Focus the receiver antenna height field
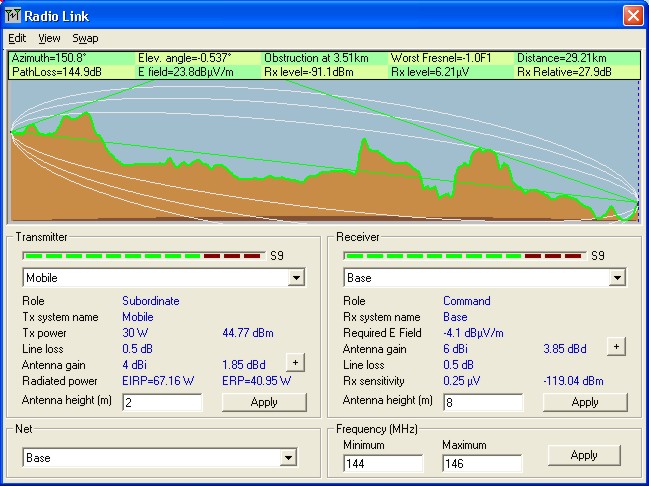Viewport: 649px width, 486px height. (483, 402)
